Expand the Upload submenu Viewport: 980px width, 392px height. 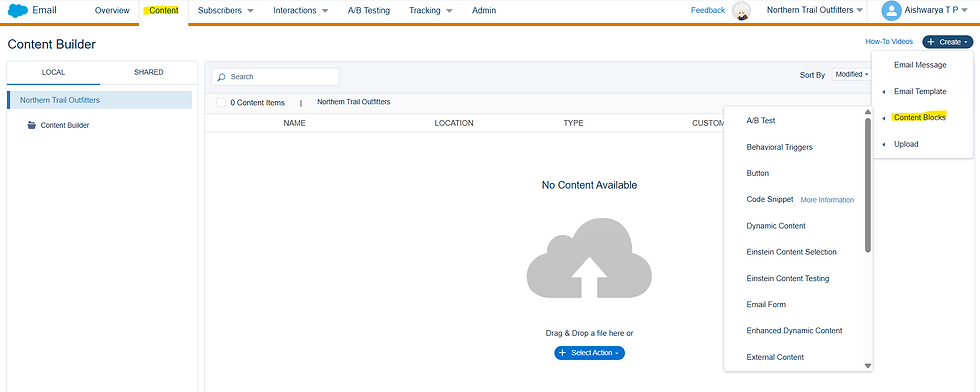[906, 144]
